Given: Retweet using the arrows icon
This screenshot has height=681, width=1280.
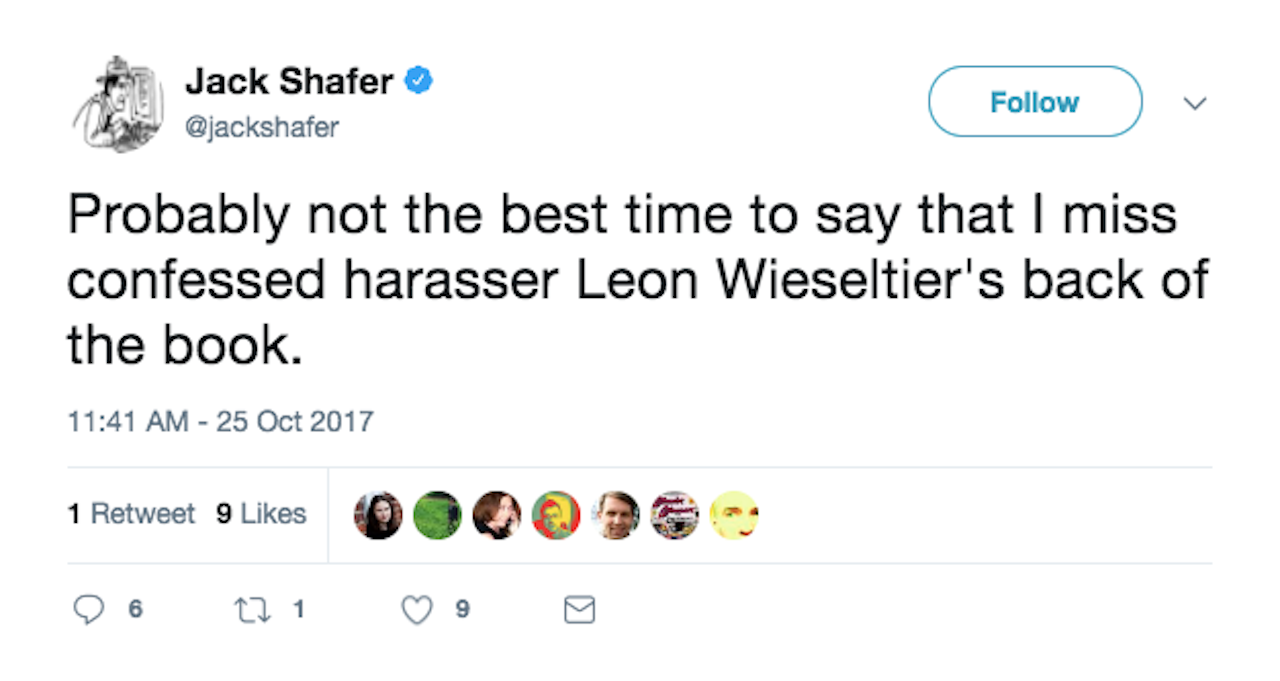Looking at the screenshot, I should tap(247, 609).
